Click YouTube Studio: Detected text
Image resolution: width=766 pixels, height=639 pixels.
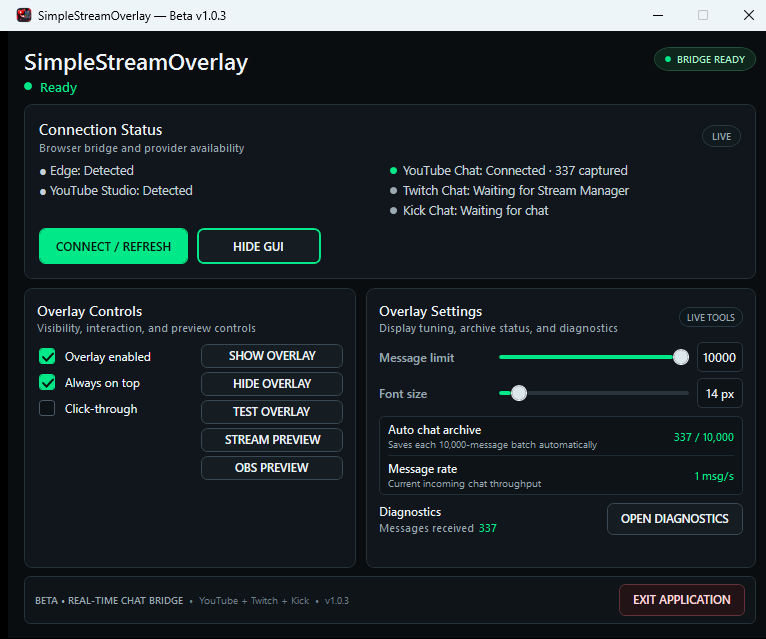click(121, 191)
